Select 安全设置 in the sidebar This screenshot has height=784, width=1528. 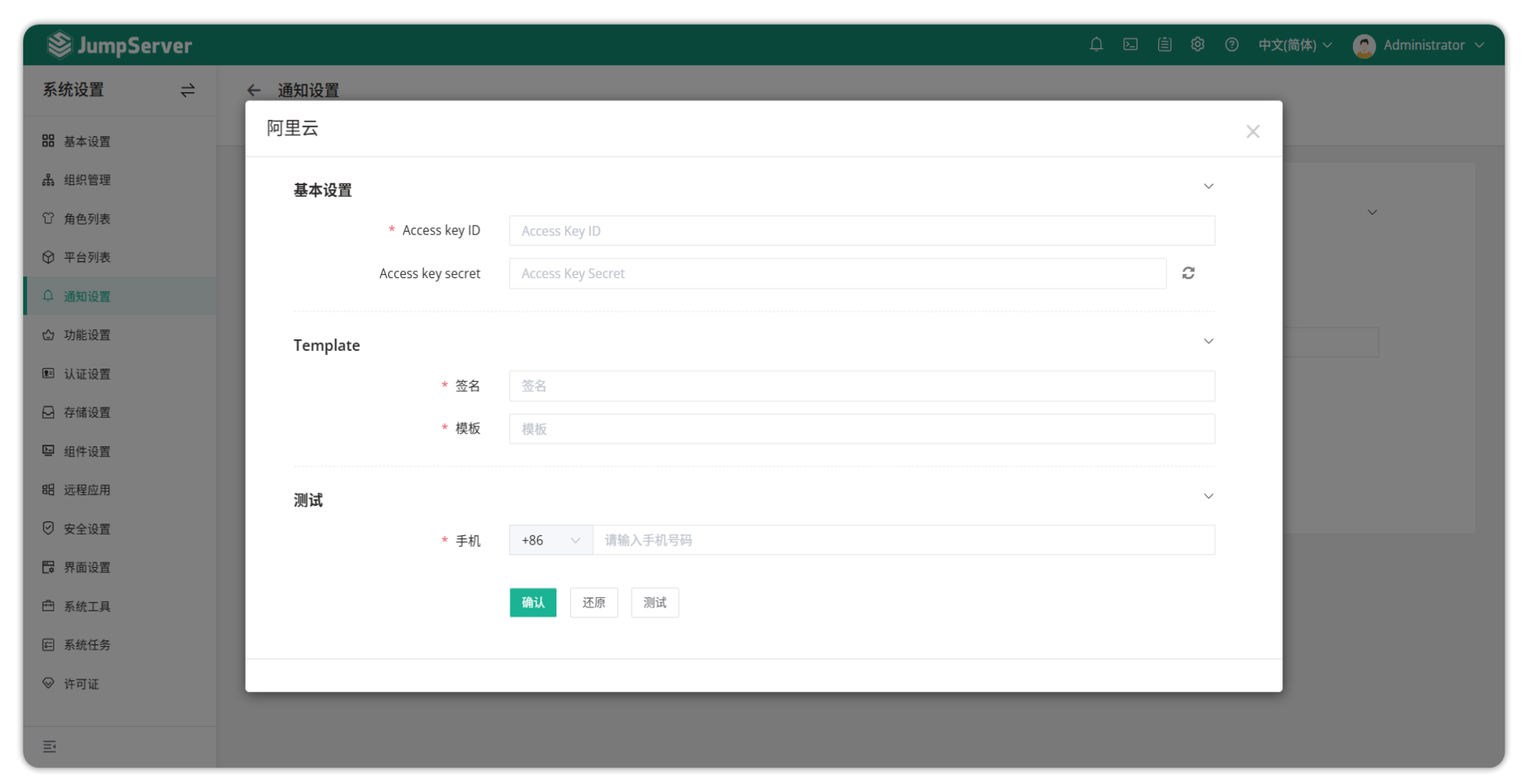pos(87,529)
